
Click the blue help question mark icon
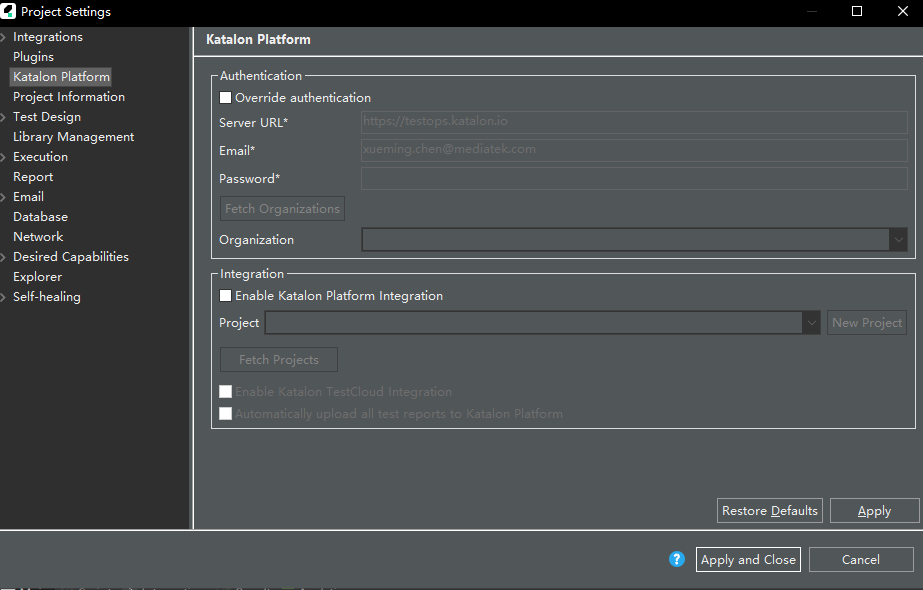click(x=677, y=559)
